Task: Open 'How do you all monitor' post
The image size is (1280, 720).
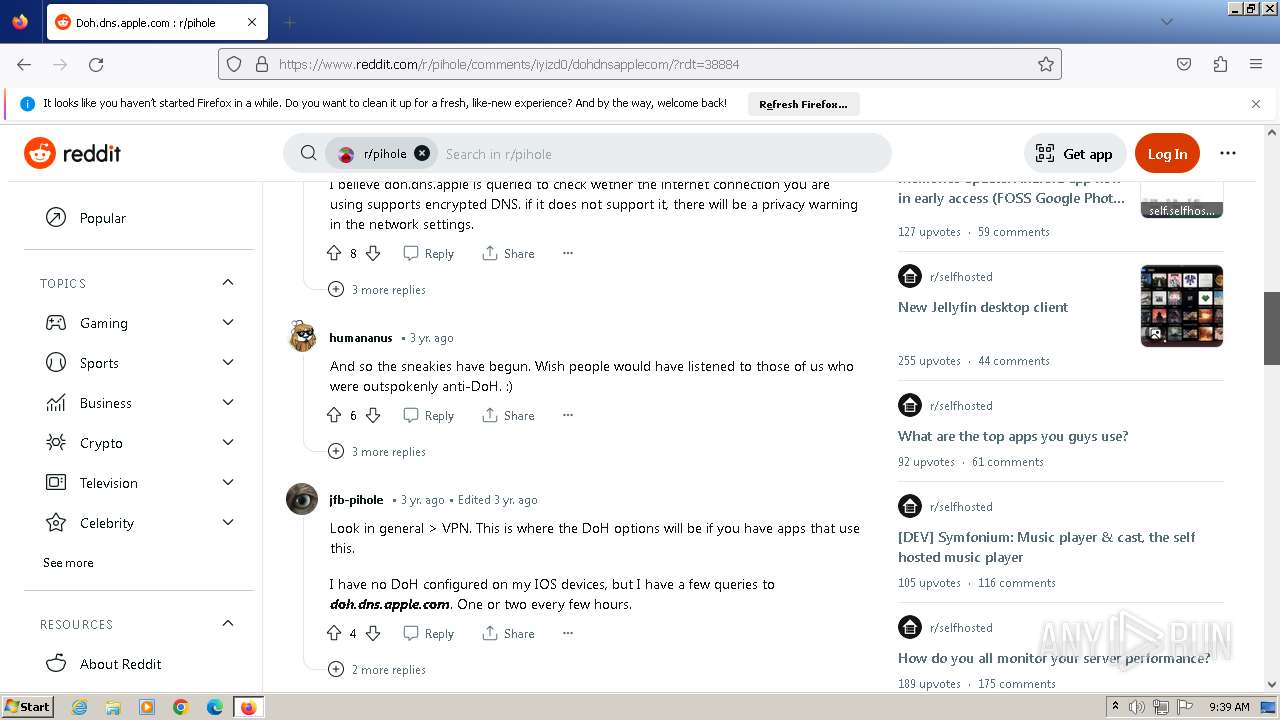Action: [1054, 658]
